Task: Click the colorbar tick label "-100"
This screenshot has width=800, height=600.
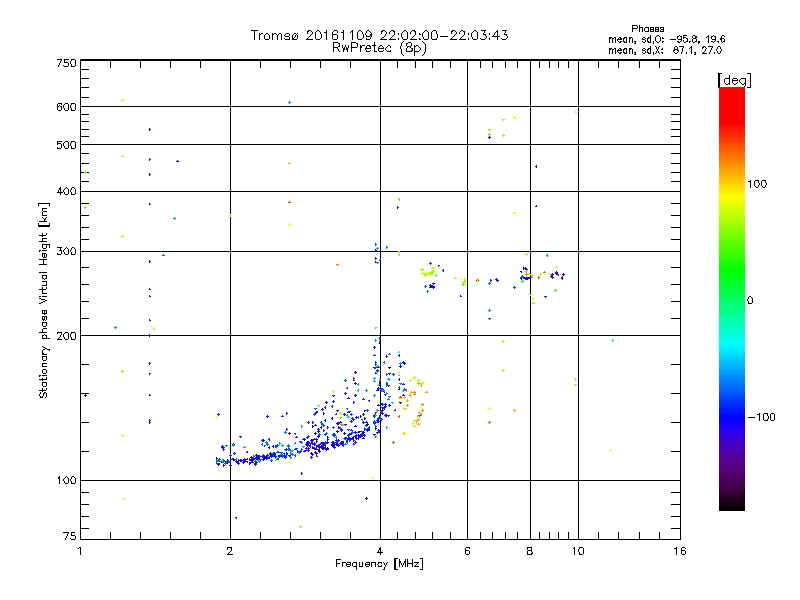Action: [761, 417]
